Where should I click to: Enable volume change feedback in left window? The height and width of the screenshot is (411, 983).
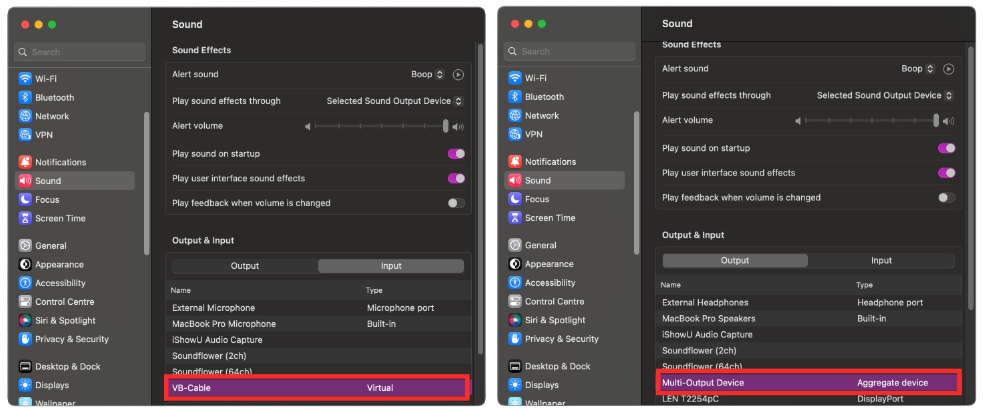tap(456, 203)
